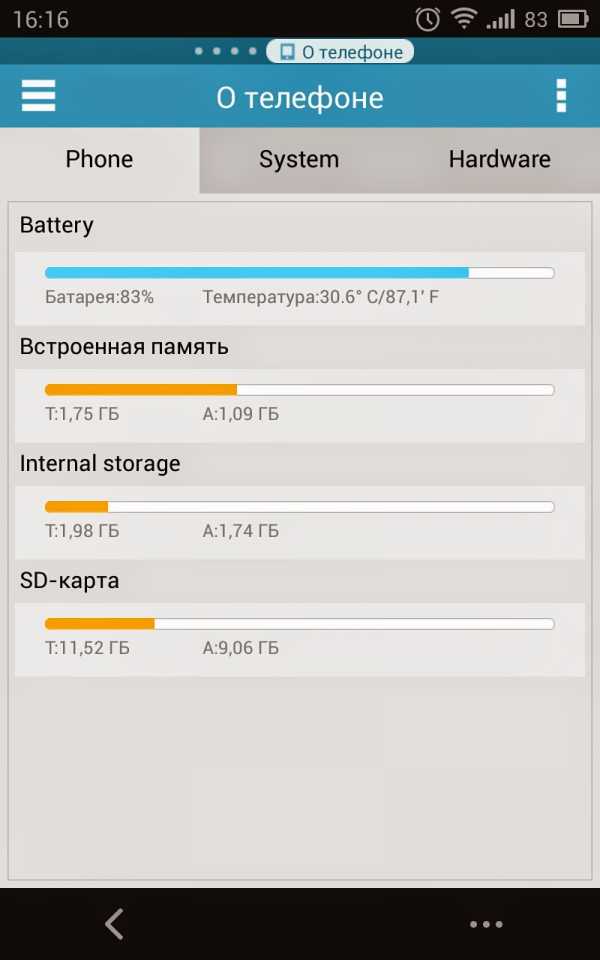Tap the cellular signal strength icon
600x960 pixels.
coord(500,19)
